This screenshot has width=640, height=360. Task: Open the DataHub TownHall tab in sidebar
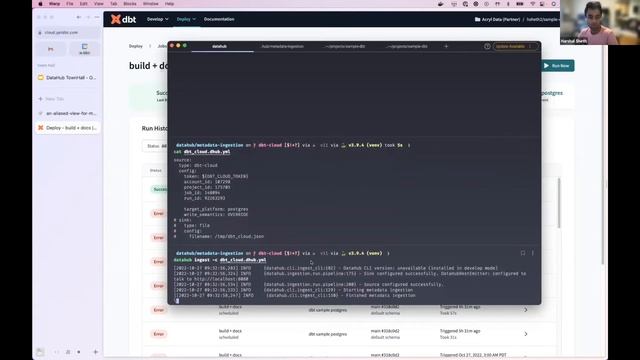68,78
